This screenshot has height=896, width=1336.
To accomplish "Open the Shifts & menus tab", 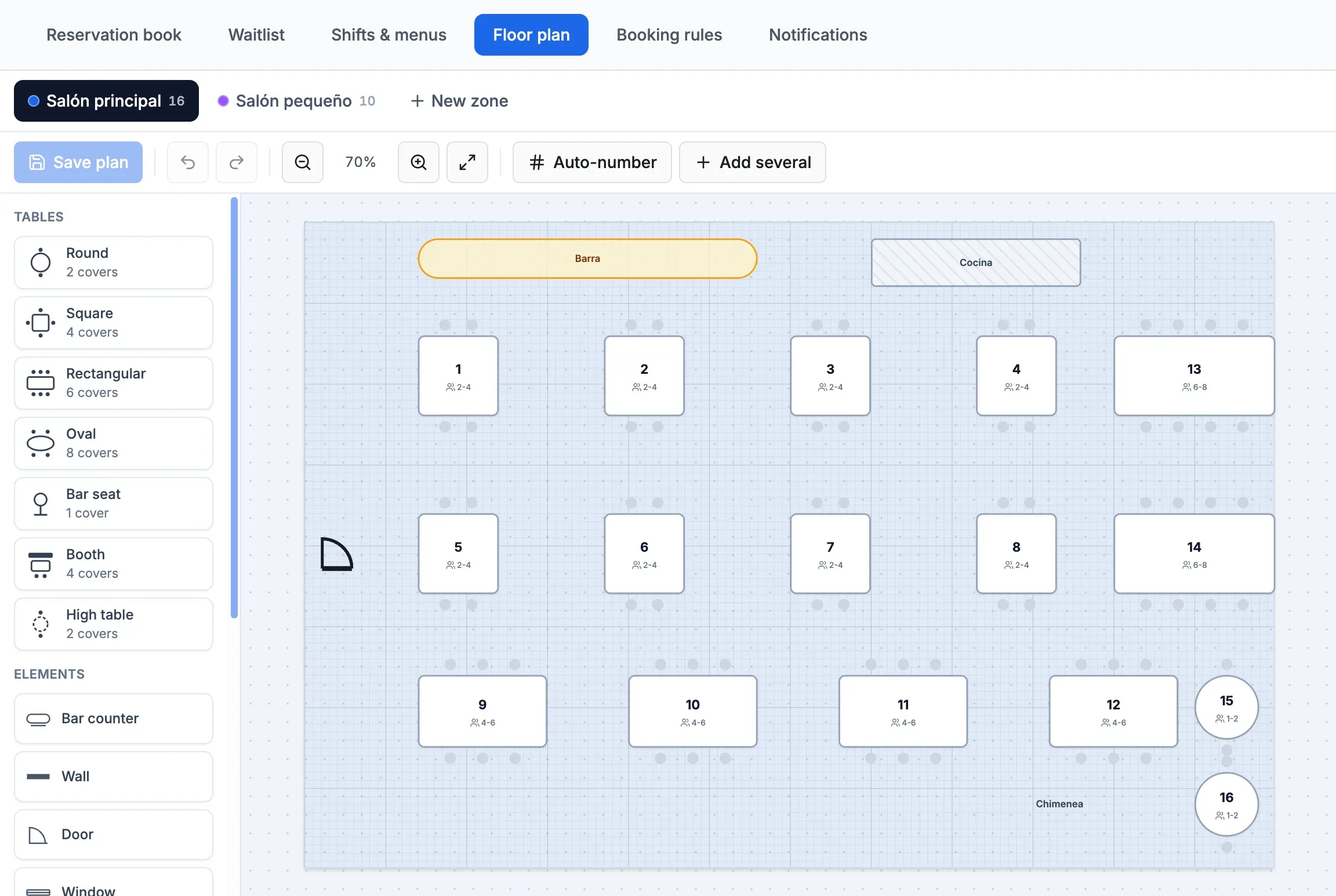I will click(x=389, y=35).
